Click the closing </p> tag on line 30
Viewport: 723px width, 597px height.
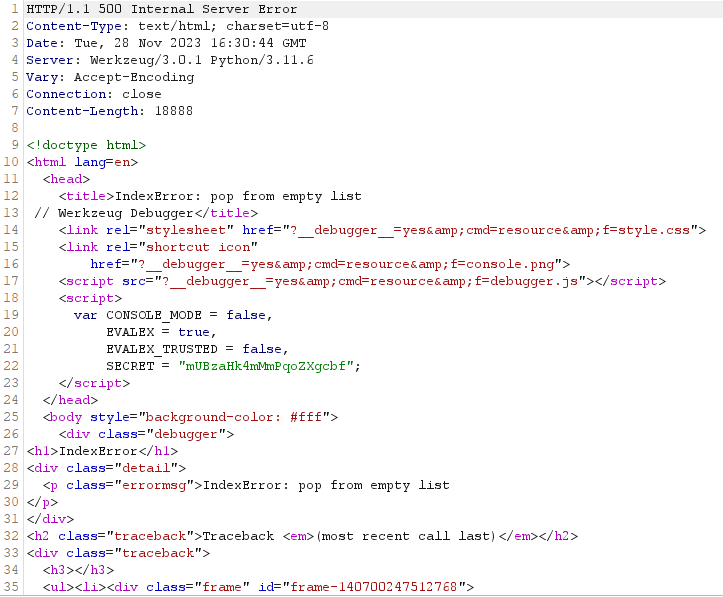click(x=42, y=502)
